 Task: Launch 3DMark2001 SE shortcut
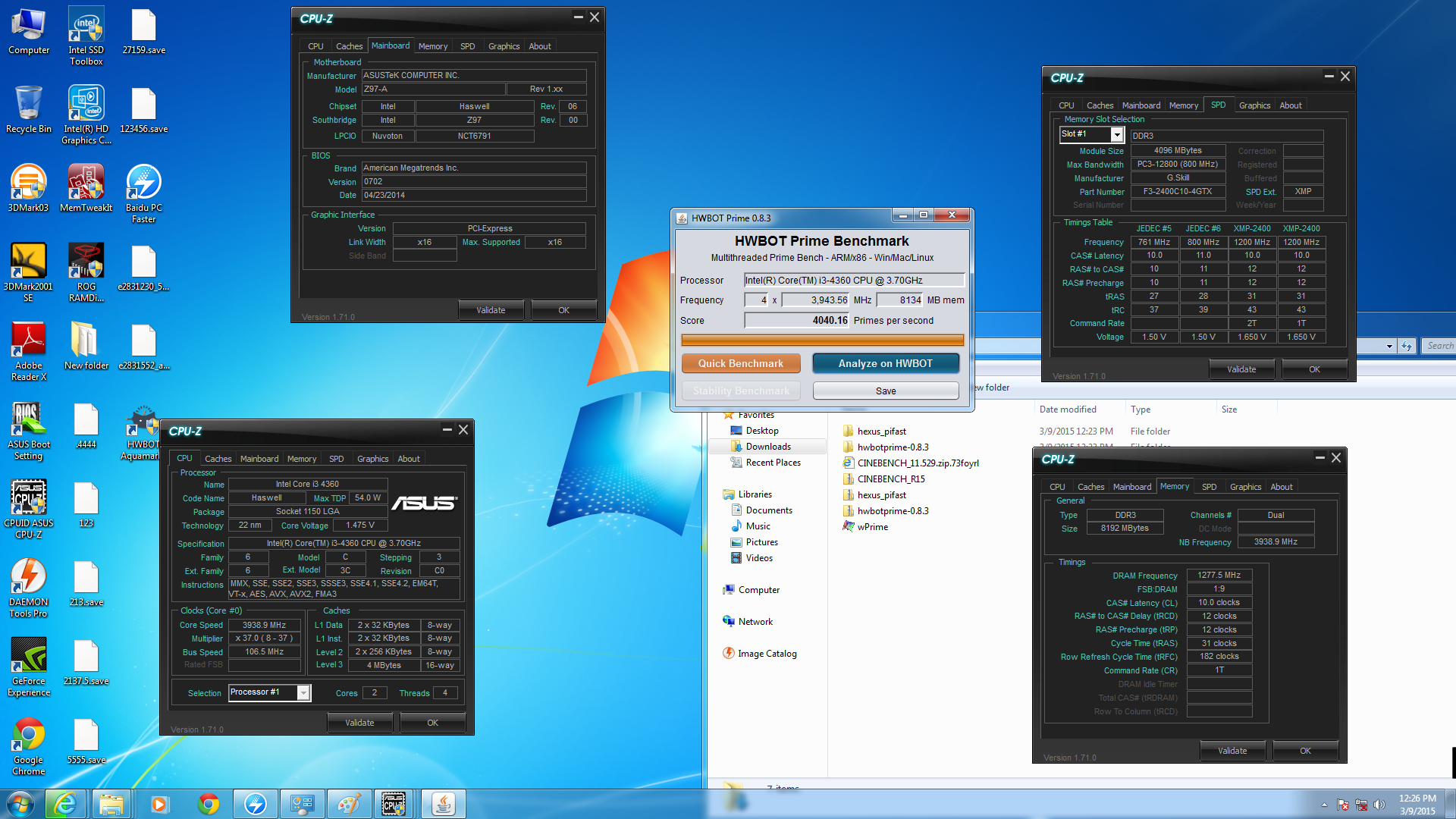click(x=28, y=272)
